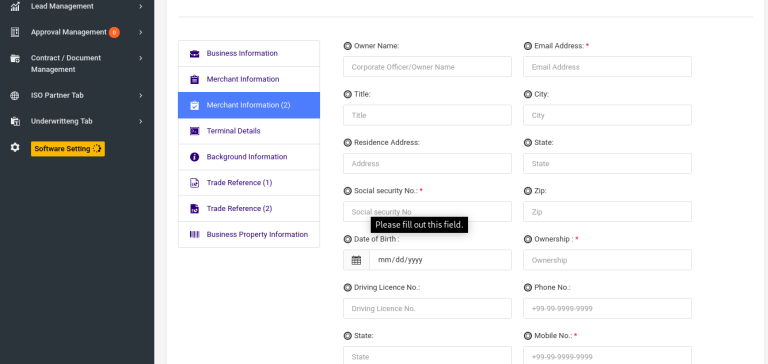Click the Contract / Document Management folder icon

[x=15, y=58]
